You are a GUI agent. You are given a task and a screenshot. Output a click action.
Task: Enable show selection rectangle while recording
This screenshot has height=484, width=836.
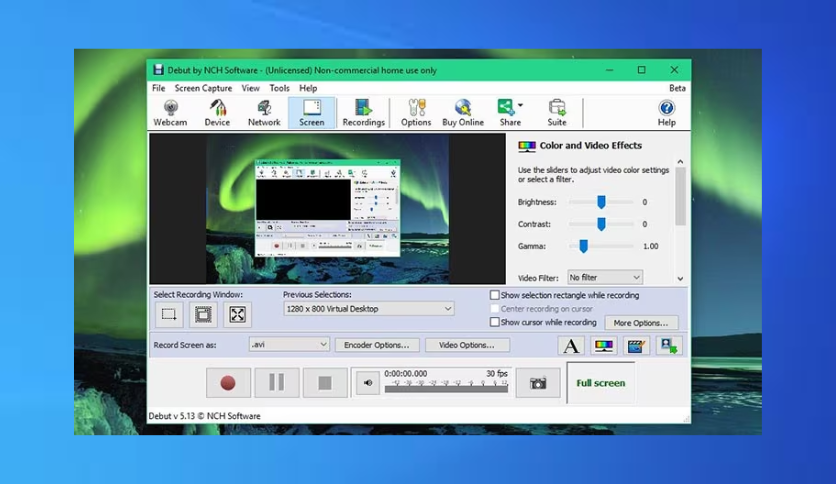click(495, 295)
